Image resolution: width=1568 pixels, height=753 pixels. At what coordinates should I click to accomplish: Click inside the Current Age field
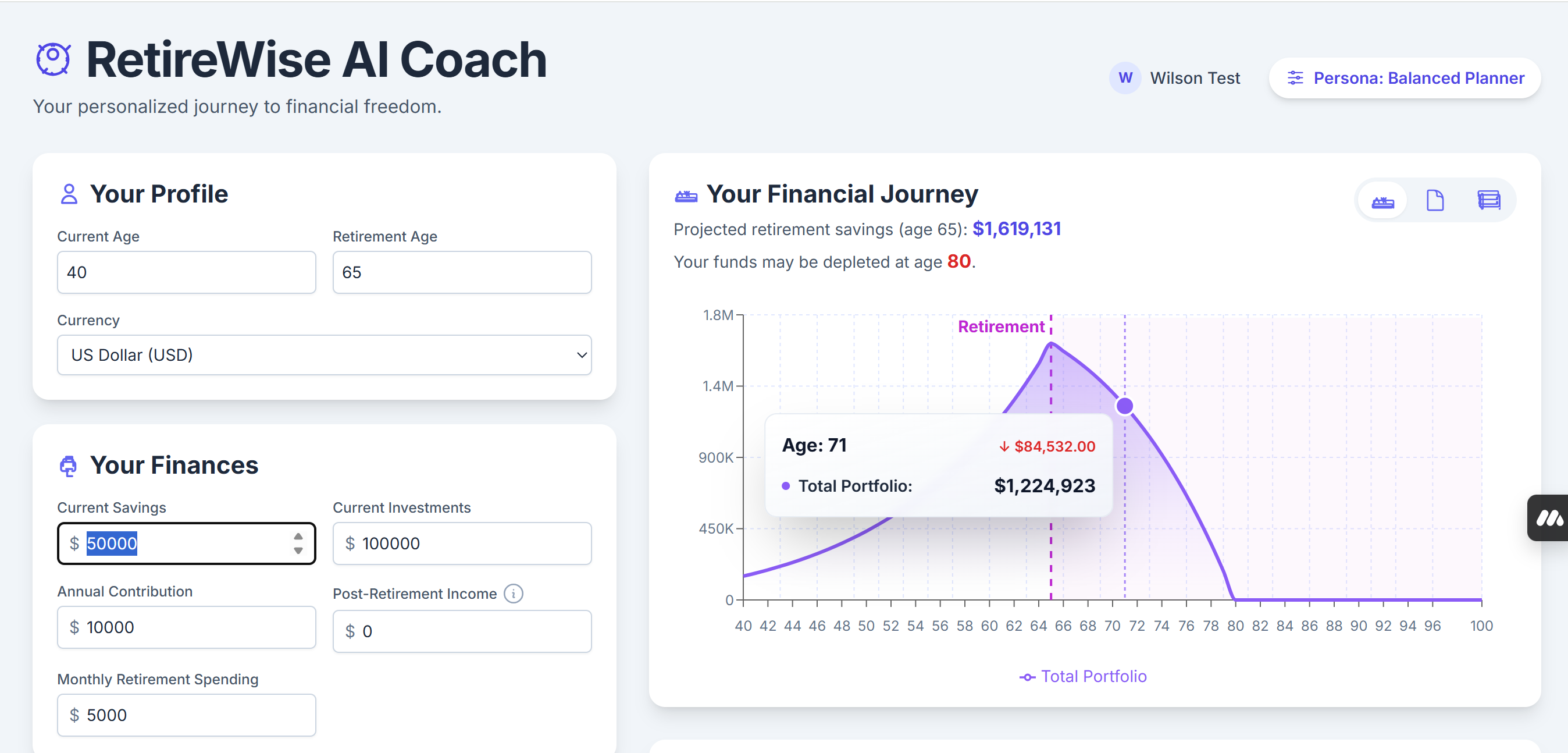point(186,272)
